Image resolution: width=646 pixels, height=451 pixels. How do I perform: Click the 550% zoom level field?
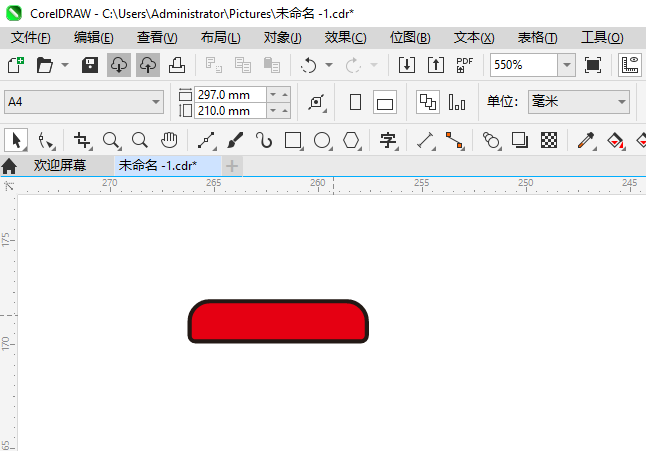(524, 65)
